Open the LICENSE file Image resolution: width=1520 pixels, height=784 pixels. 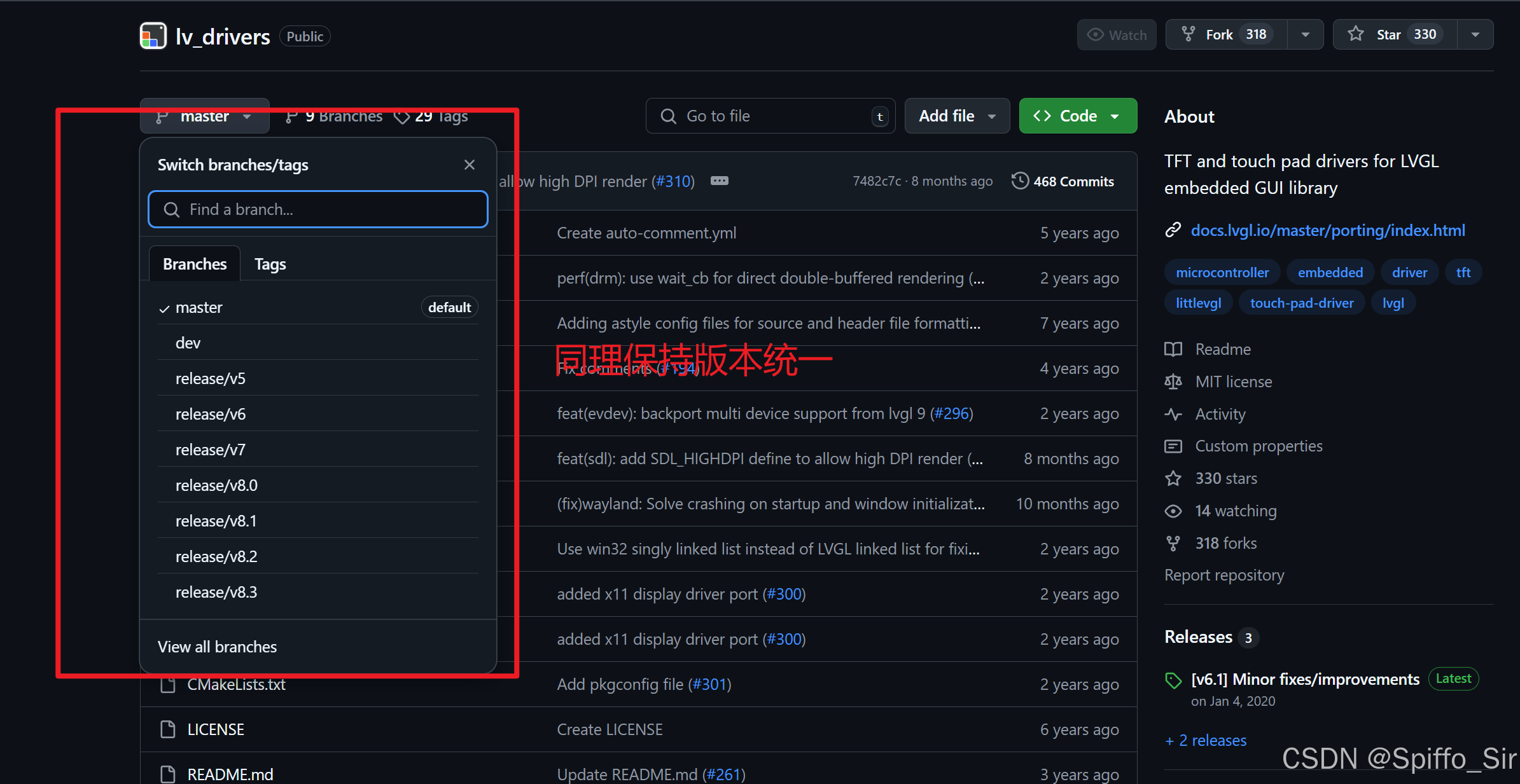pyautogui.click(x=216, y=729)
